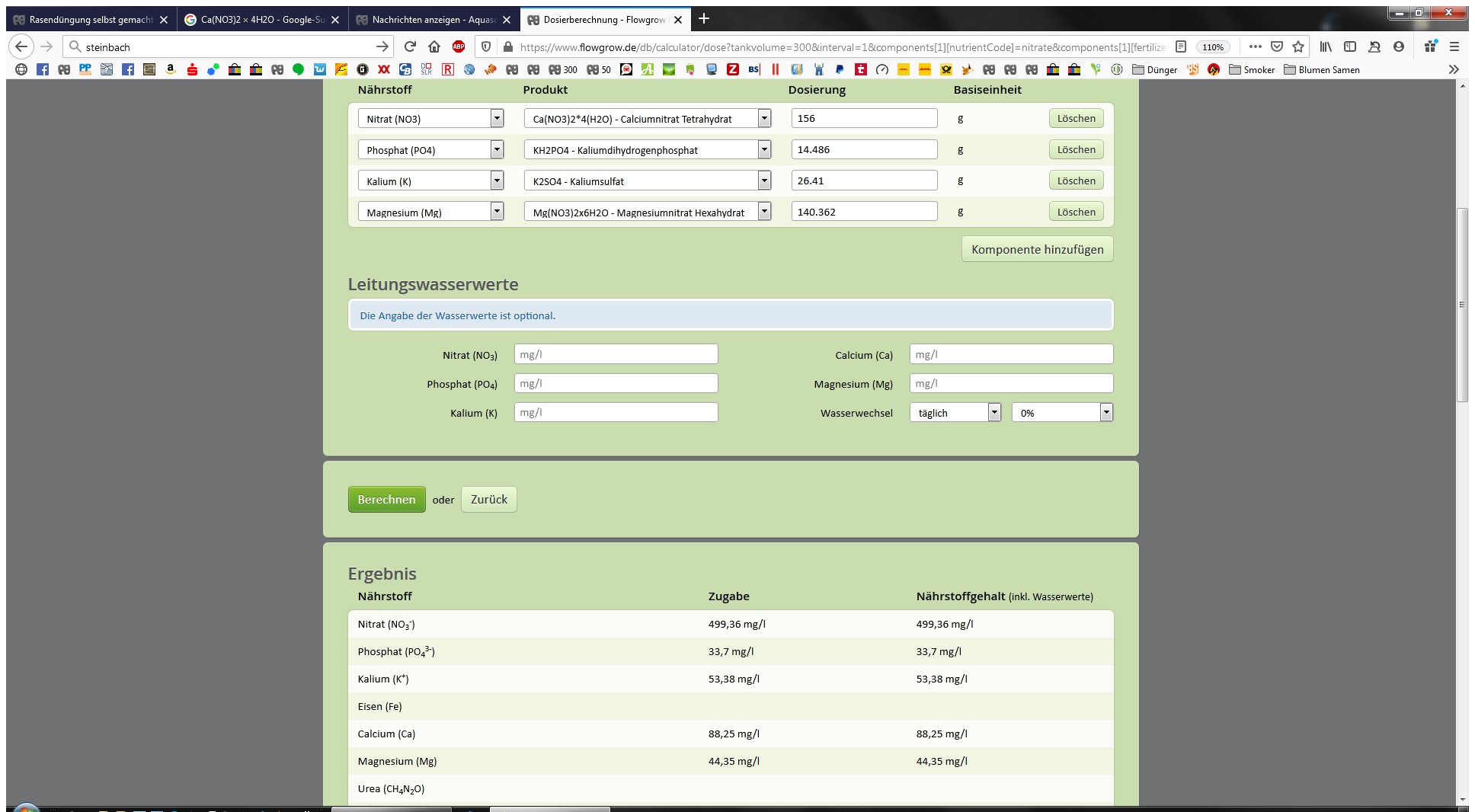1475x812 pixels.
Task: Show the Firefox library icon
Action: [1326, 46]
